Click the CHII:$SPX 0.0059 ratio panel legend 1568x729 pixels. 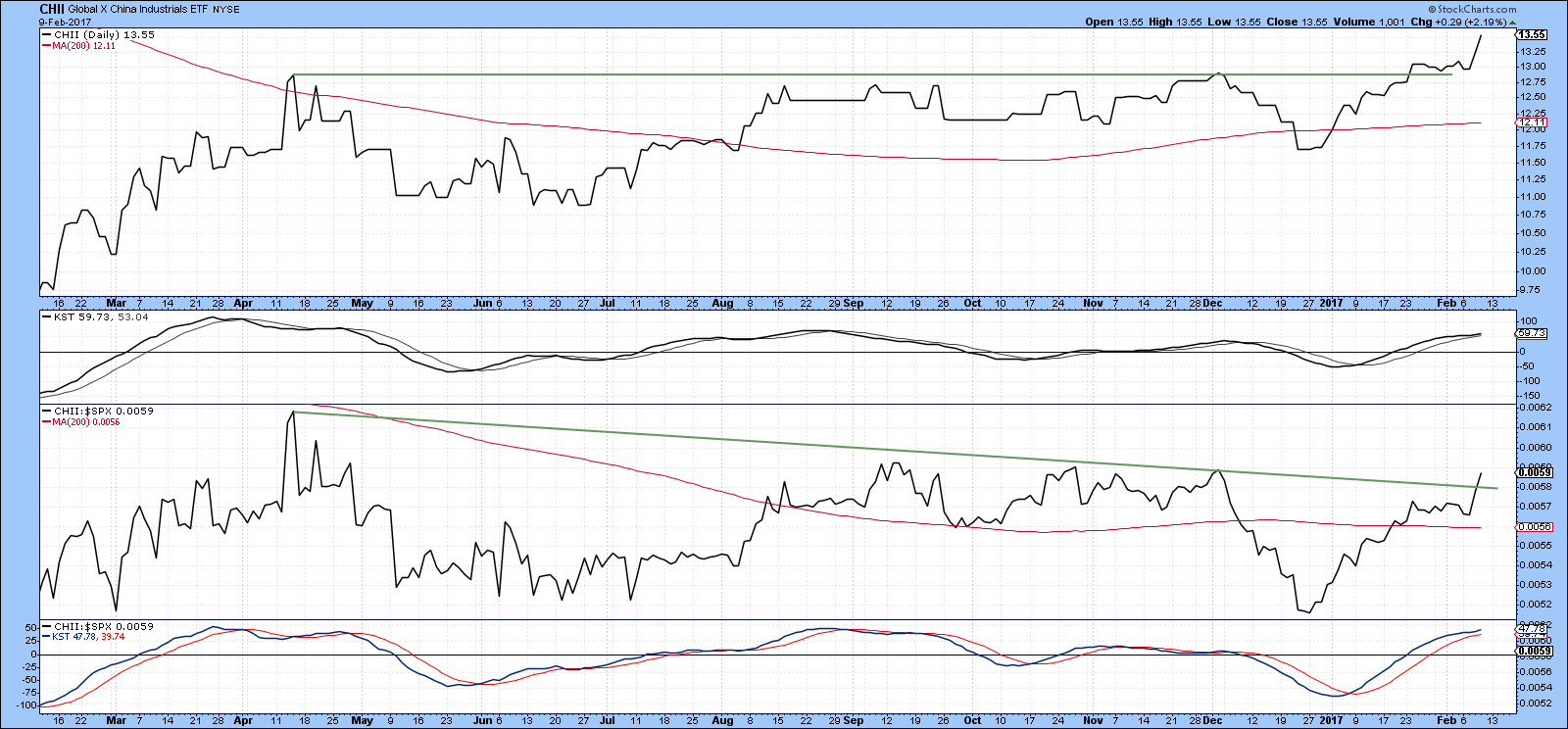pos(103,412)
